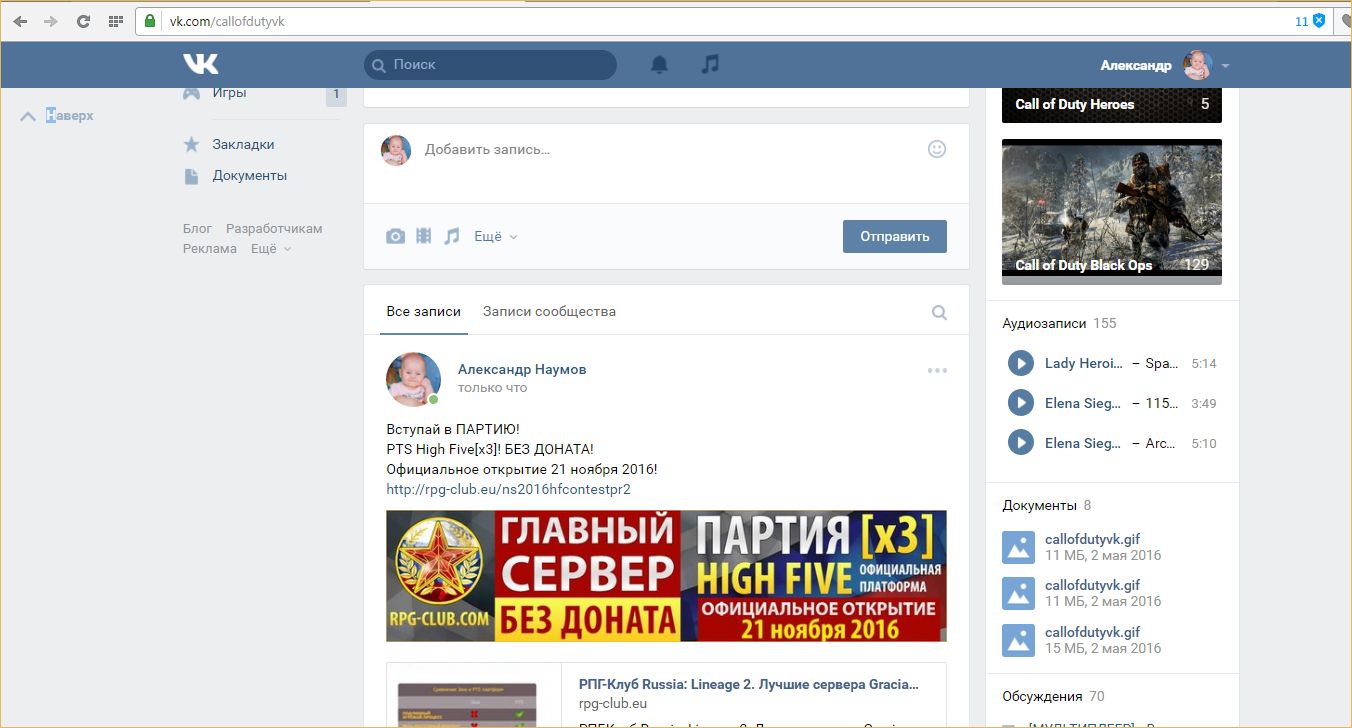Screen dimensions: 1352x728
Task: Attach a photo with the camera icon
Action: [x=396, y=236]
